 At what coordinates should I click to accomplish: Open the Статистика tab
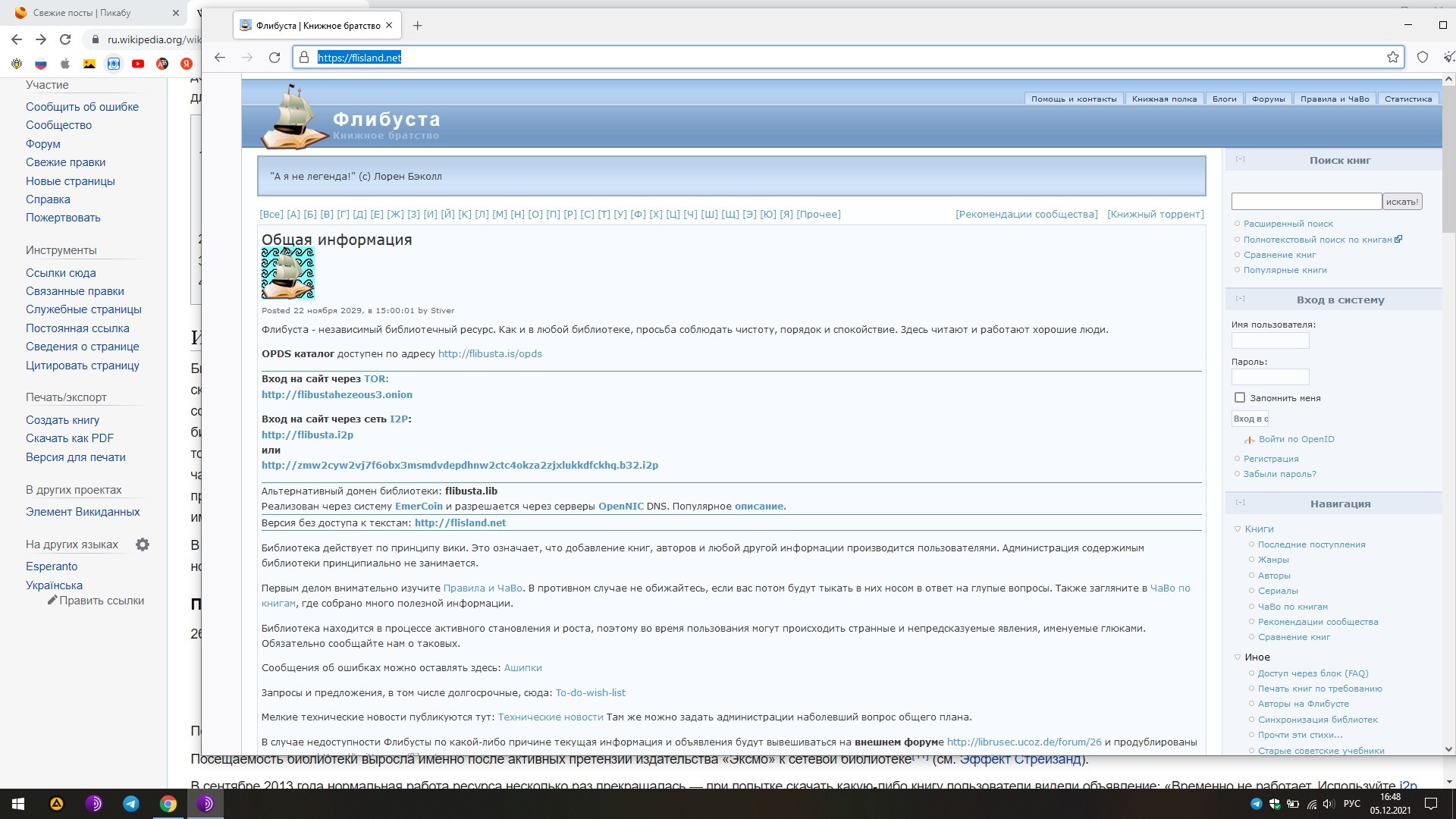pyautogui.click(x=1408, y=99)
